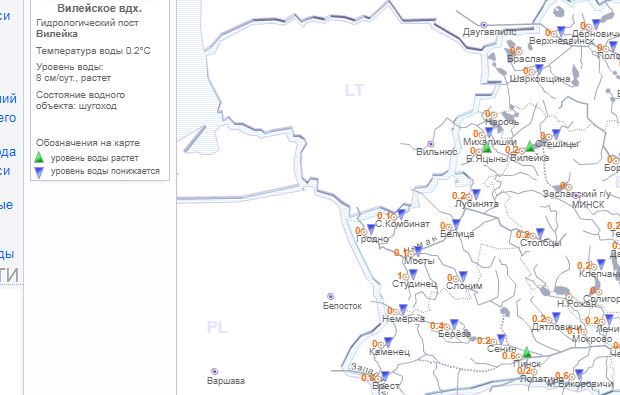Click the green rising marker at Пинск
This screenshot has width=620, height=395.
click(x=527, y=352)
